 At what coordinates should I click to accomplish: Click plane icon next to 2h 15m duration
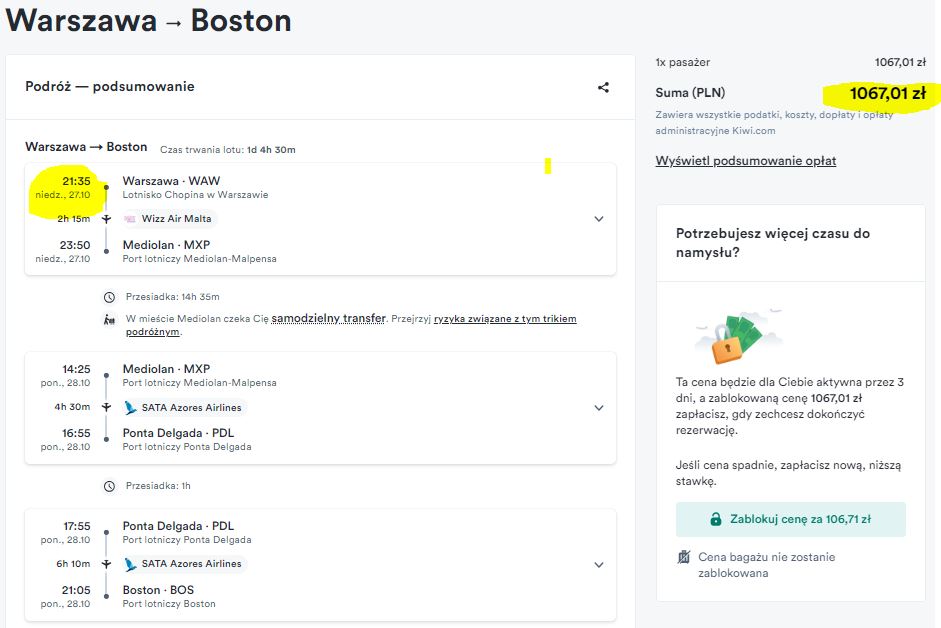point(106,219)
